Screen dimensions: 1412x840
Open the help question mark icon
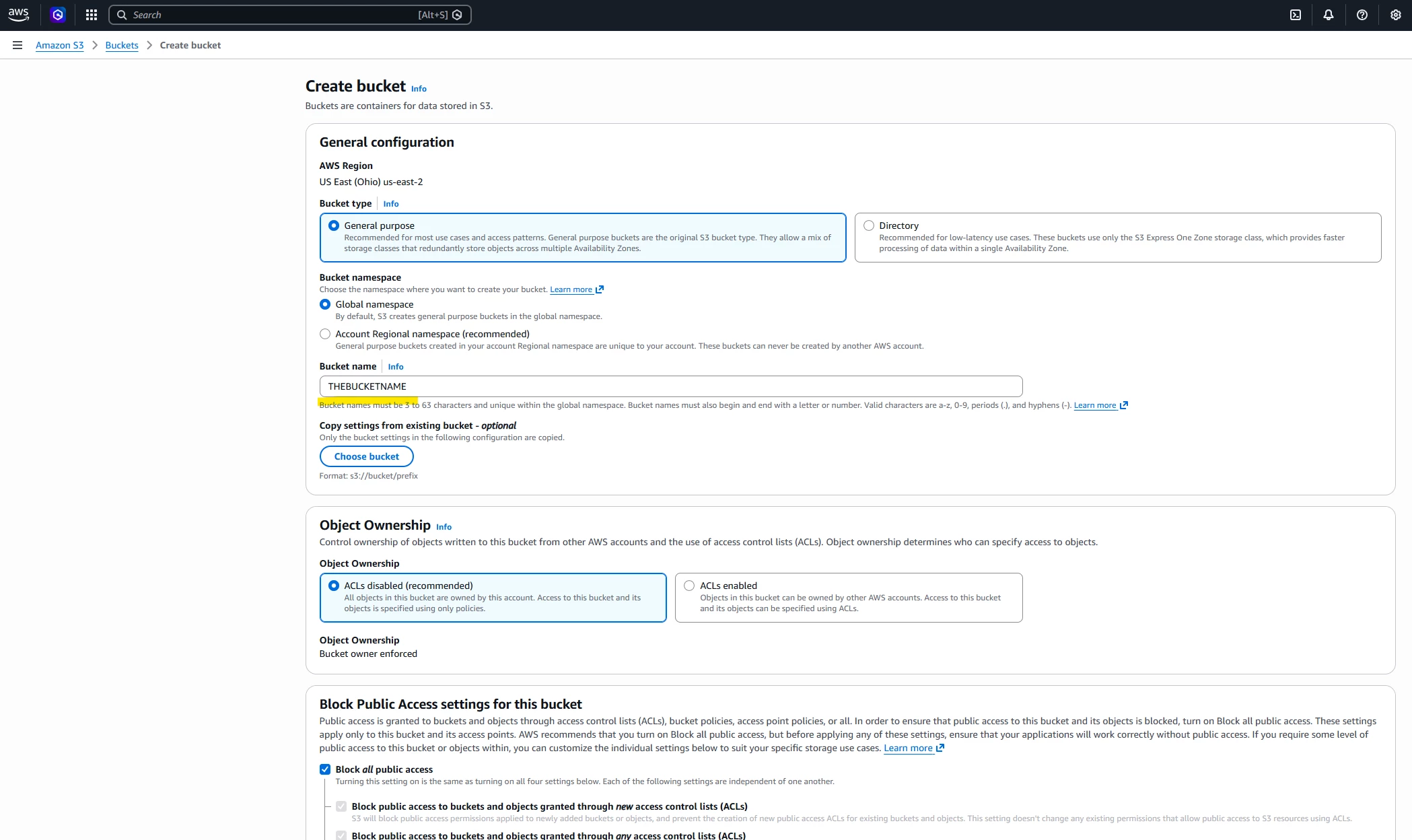[x=1362, y=15]
